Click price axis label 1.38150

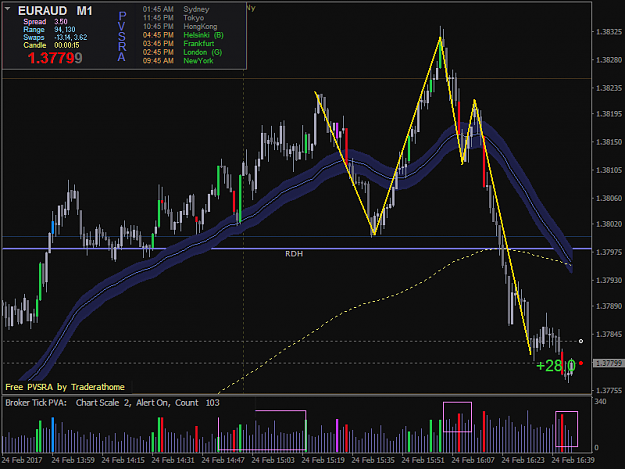(x=609, y=142)
